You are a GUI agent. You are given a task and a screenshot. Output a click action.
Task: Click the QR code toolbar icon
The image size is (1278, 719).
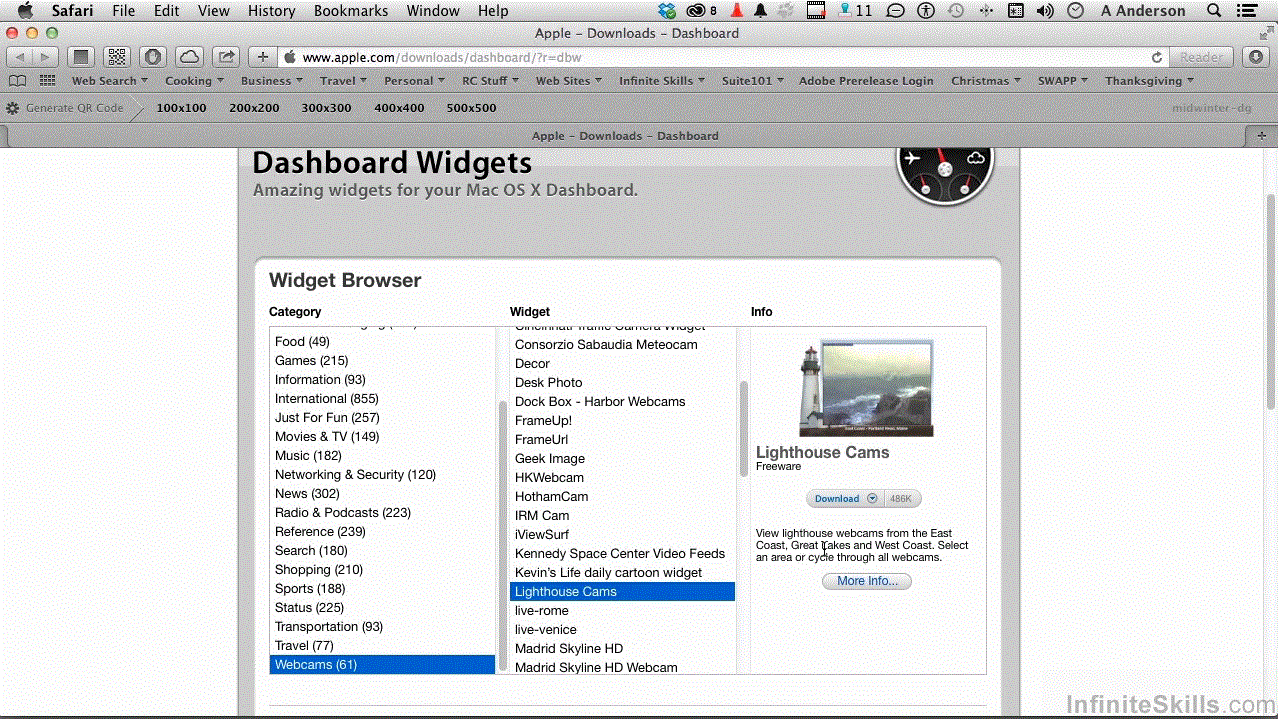coord(117,57)
